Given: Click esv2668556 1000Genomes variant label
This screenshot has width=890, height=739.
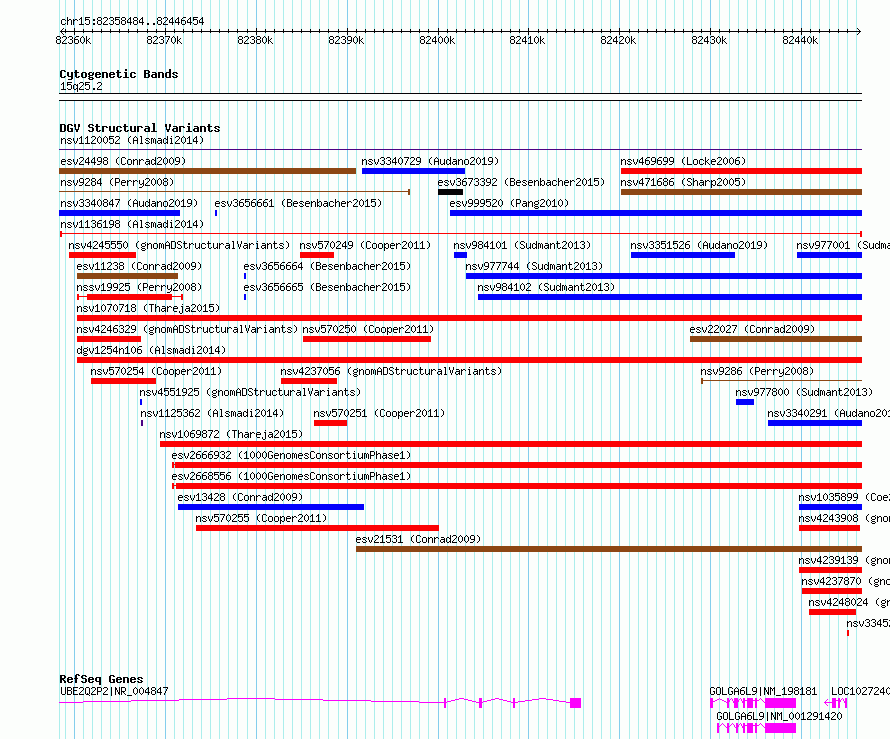Looking at the screenshot, I should (x=291, y=476).
